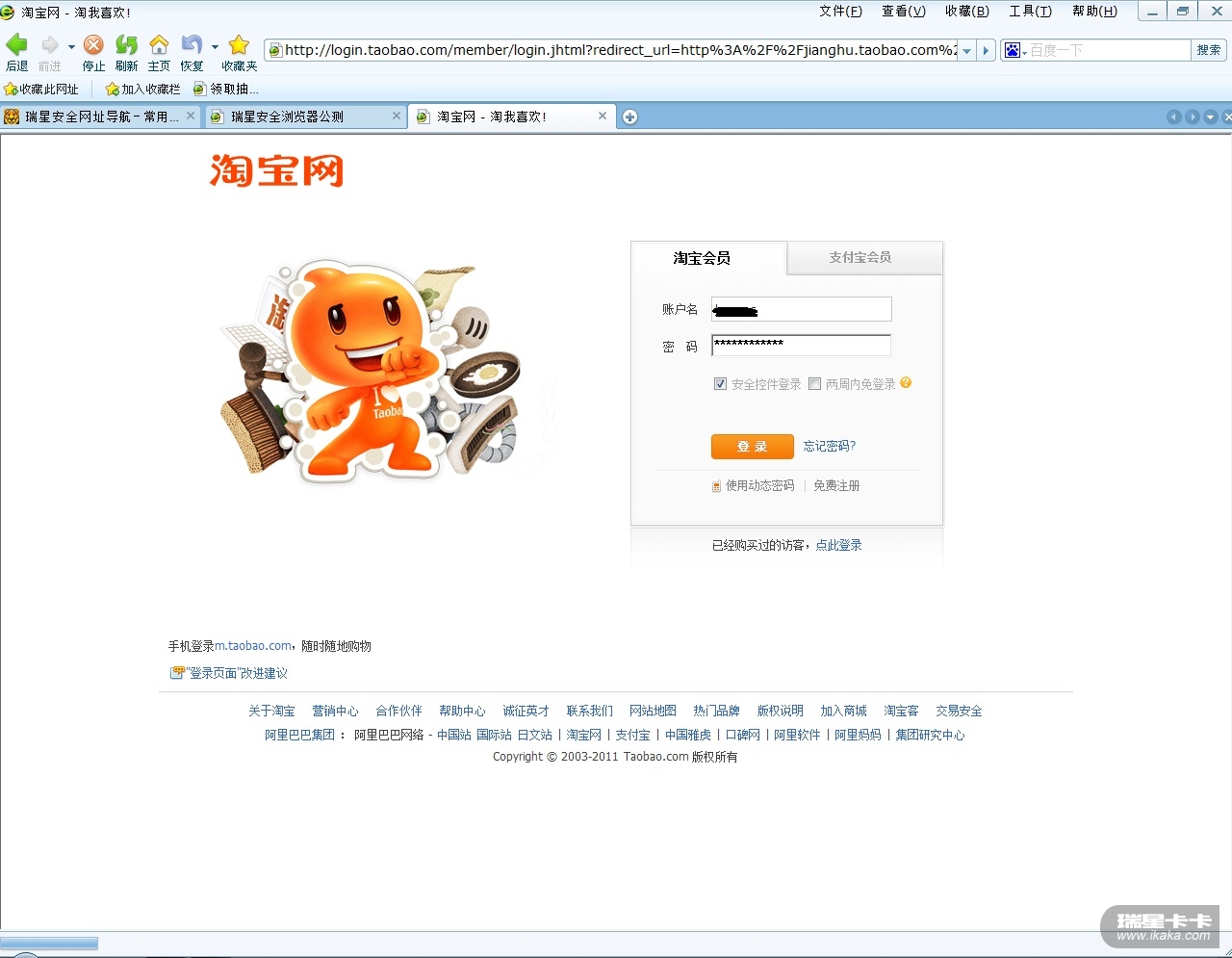This screenshot has width=1232, height=958.
Task: Go back with the 后退 arrow
Action: 16,45
